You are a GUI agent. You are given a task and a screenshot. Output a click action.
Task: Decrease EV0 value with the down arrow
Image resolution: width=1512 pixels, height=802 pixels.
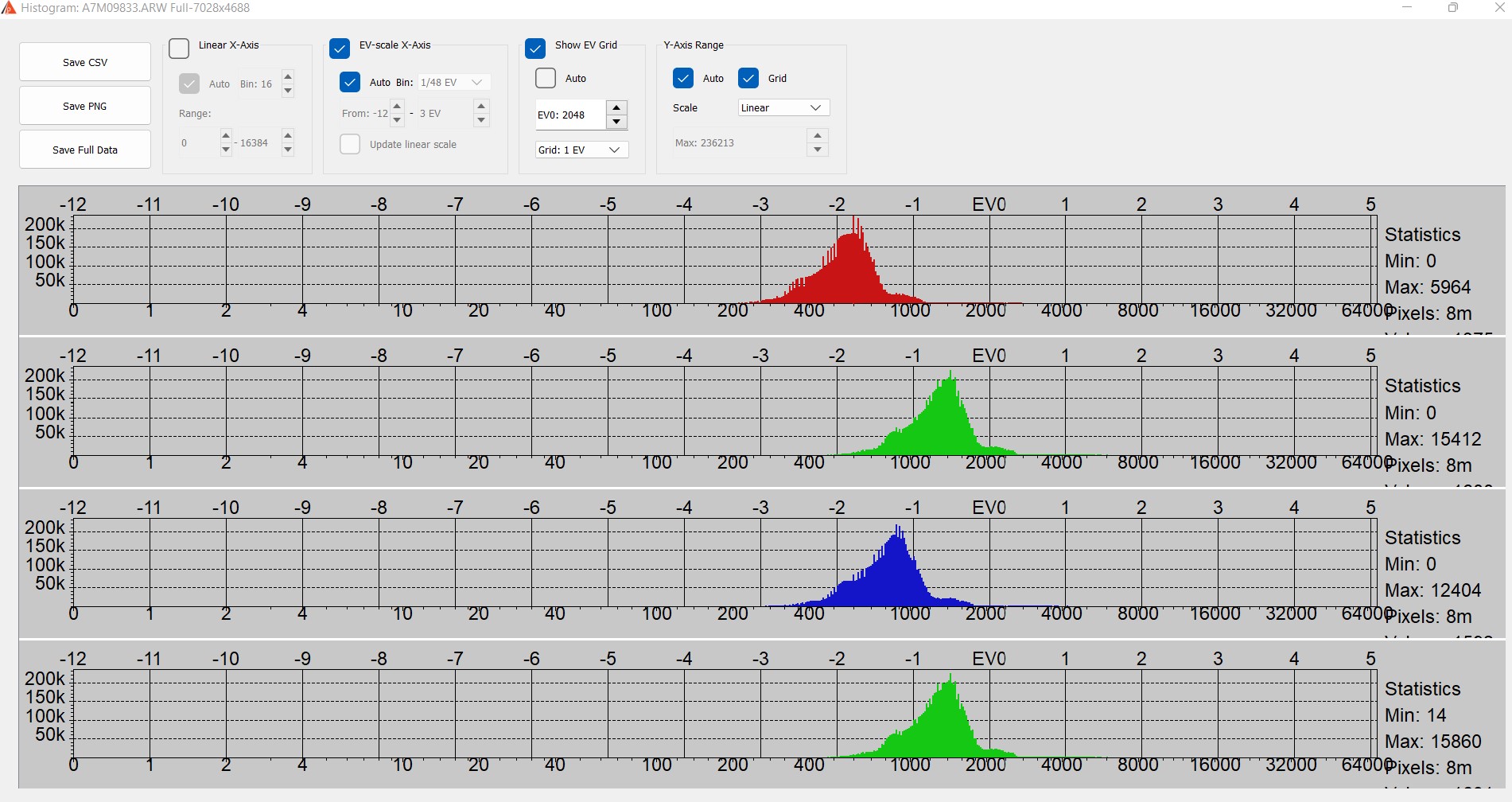coord(616,122)
